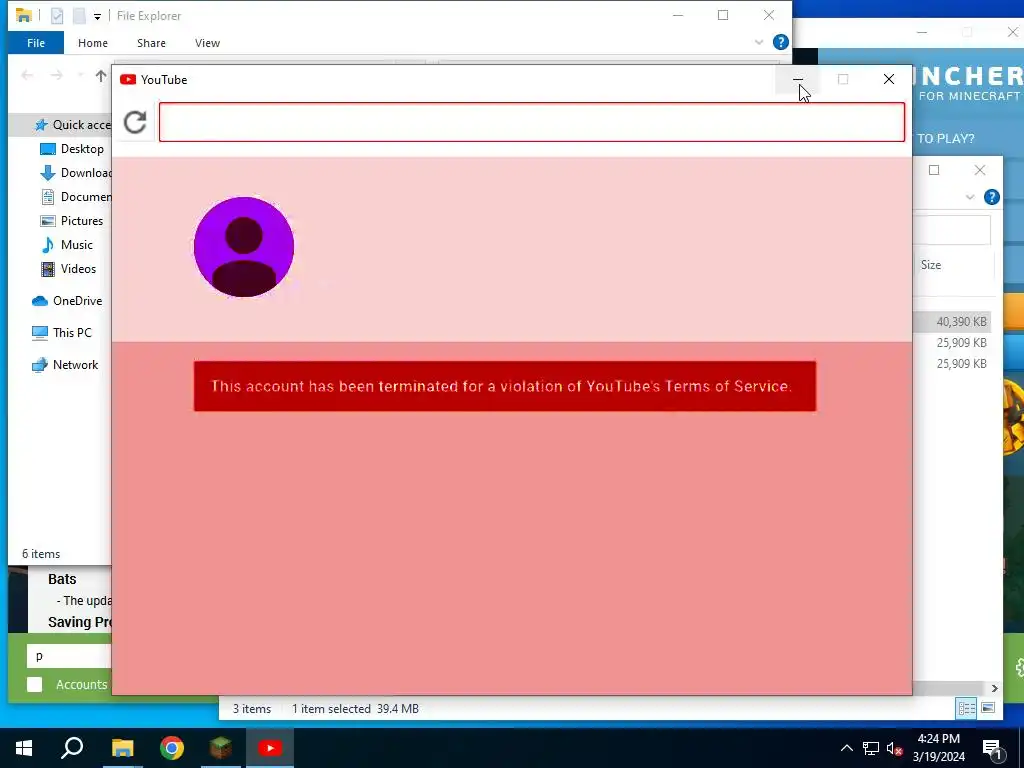
Task: Click the account terminated red banner
Action: (x=505, y=386)
